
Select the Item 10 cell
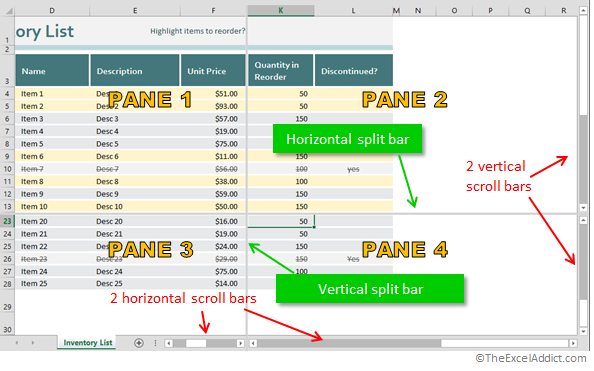point(52,207)
